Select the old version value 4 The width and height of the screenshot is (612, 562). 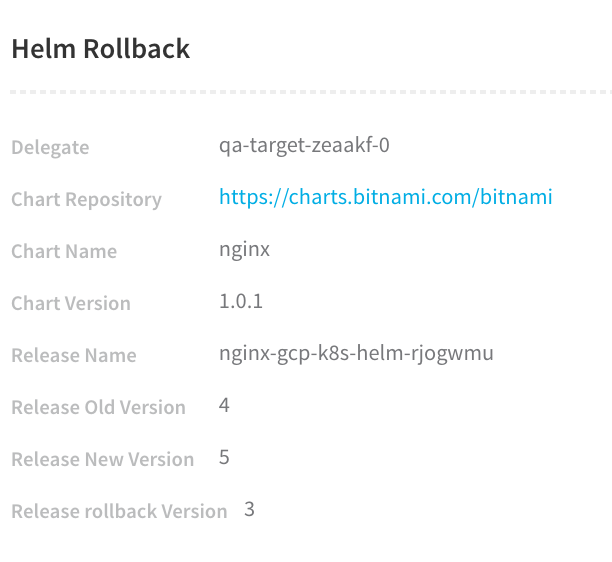coord(224,405)
